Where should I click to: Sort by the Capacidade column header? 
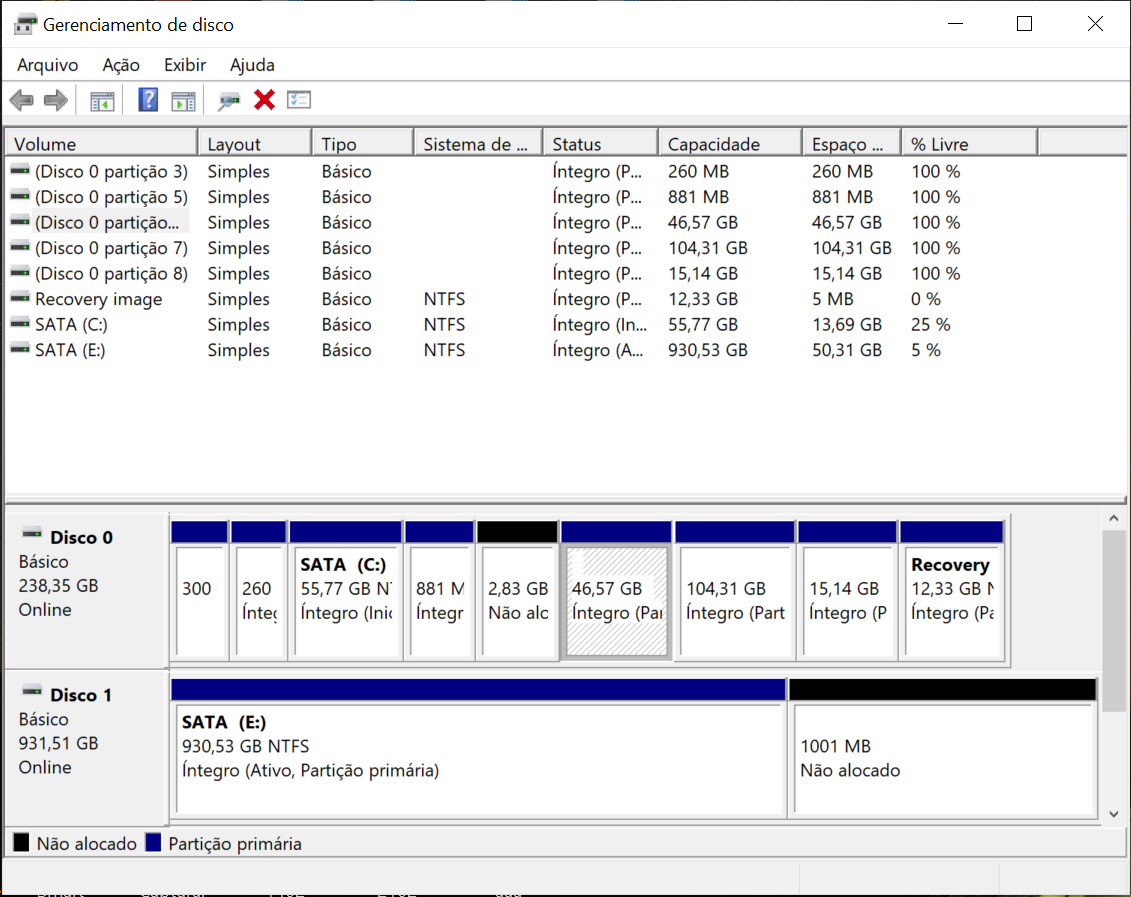[x=730, y=143]
